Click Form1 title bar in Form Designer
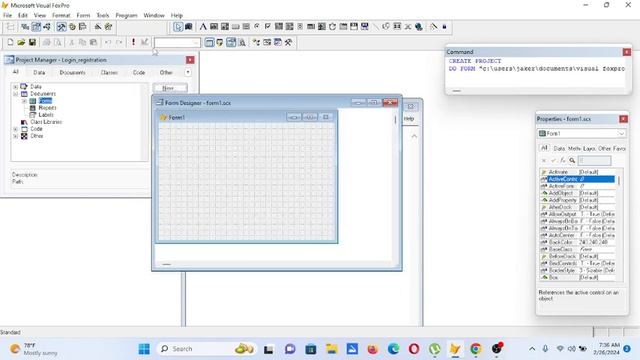Viewport: 640px width, 360px height. point(246,118)
